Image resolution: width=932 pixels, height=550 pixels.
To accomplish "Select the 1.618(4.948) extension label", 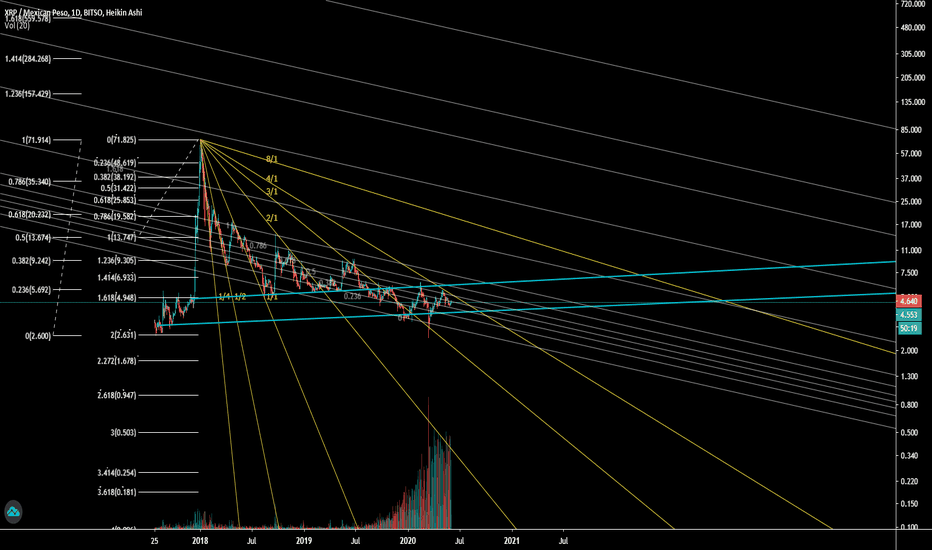I will coord(117,298).
